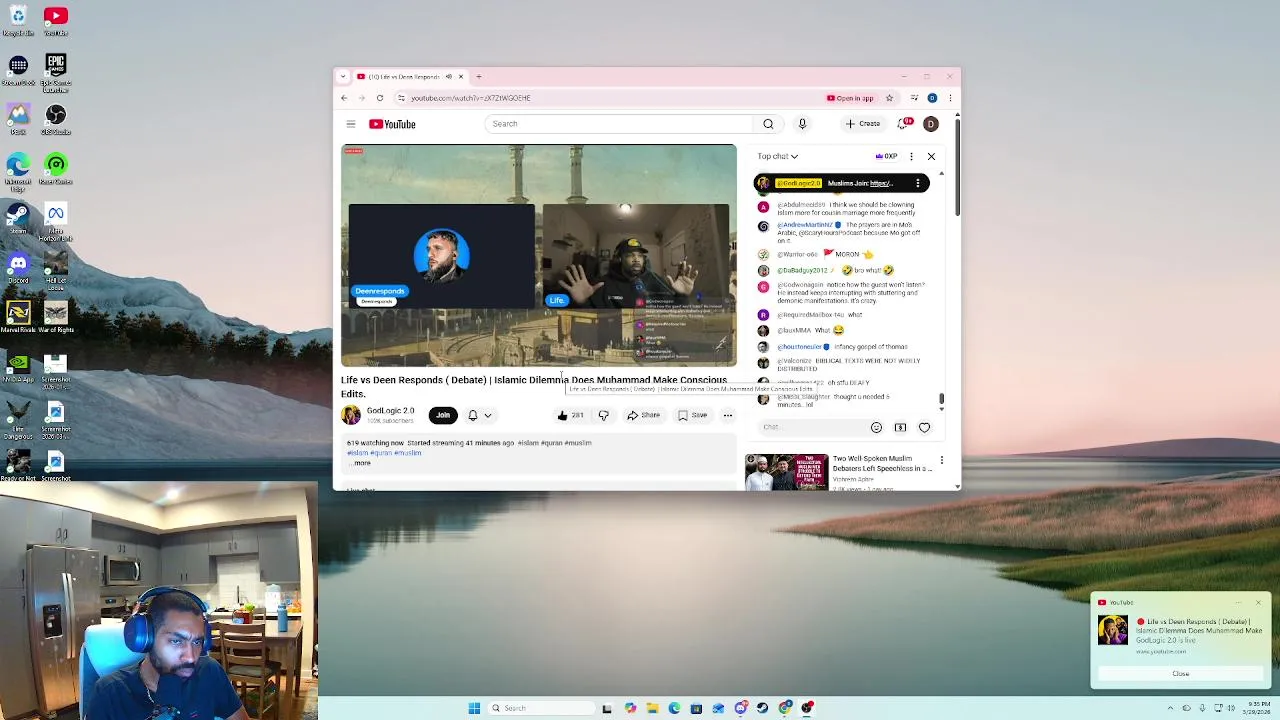Open the chat emoji picker
1280x720 pixels.
point(876,427)
